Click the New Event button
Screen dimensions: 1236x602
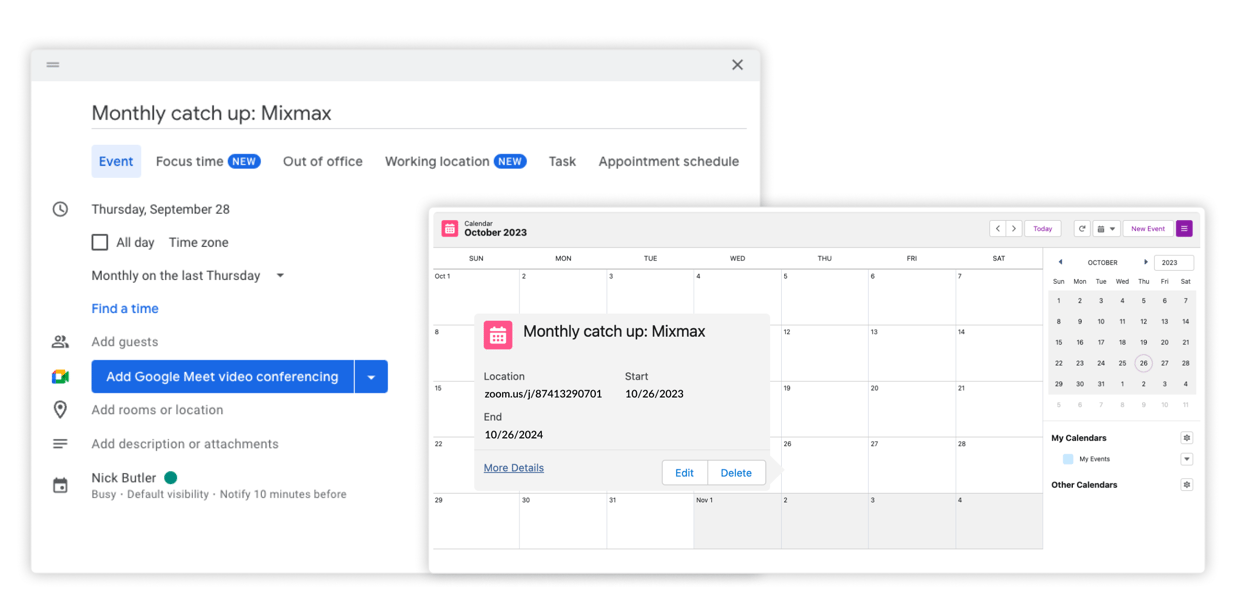point(1147,229)
